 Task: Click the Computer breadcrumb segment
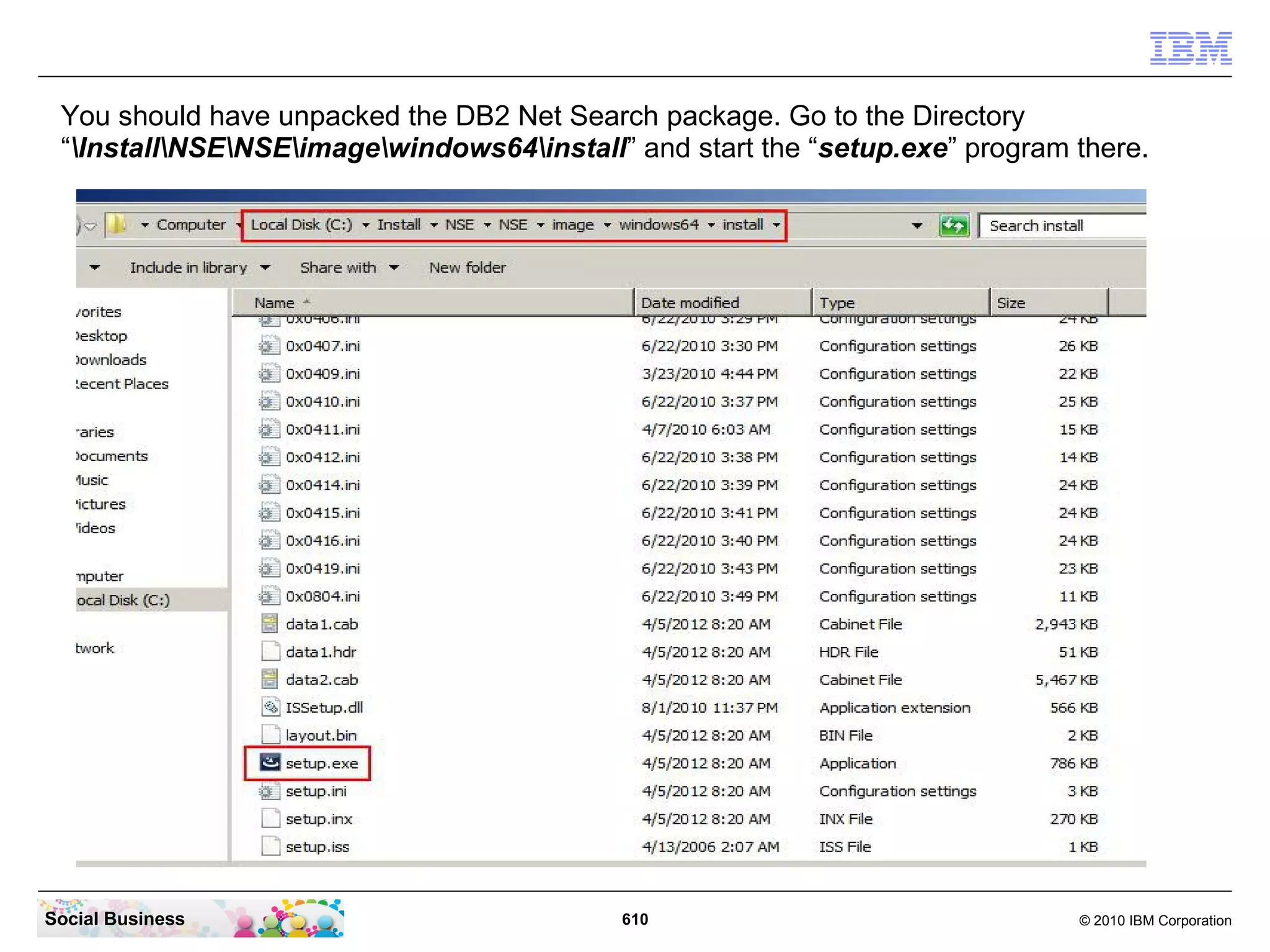click(191, 224)
